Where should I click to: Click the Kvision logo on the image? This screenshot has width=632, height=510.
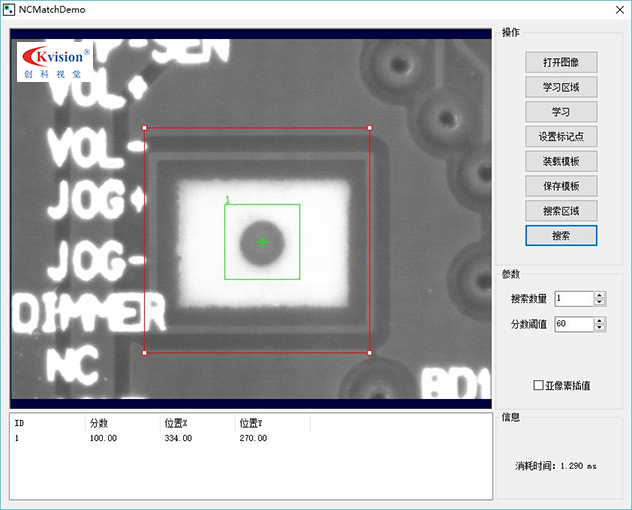point(56,62)
